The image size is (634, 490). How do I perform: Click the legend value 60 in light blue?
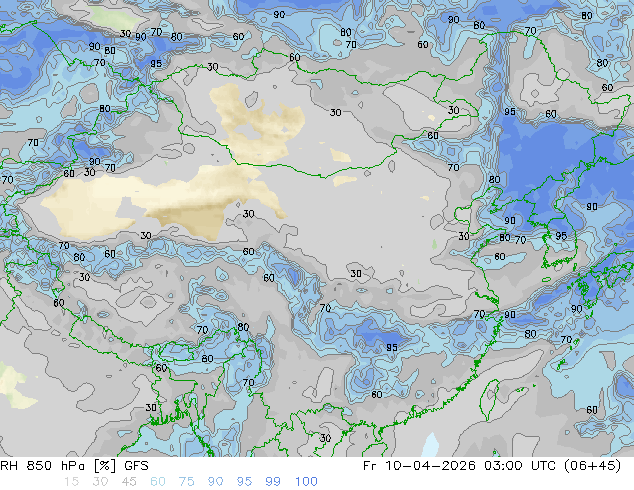(158, 482)
